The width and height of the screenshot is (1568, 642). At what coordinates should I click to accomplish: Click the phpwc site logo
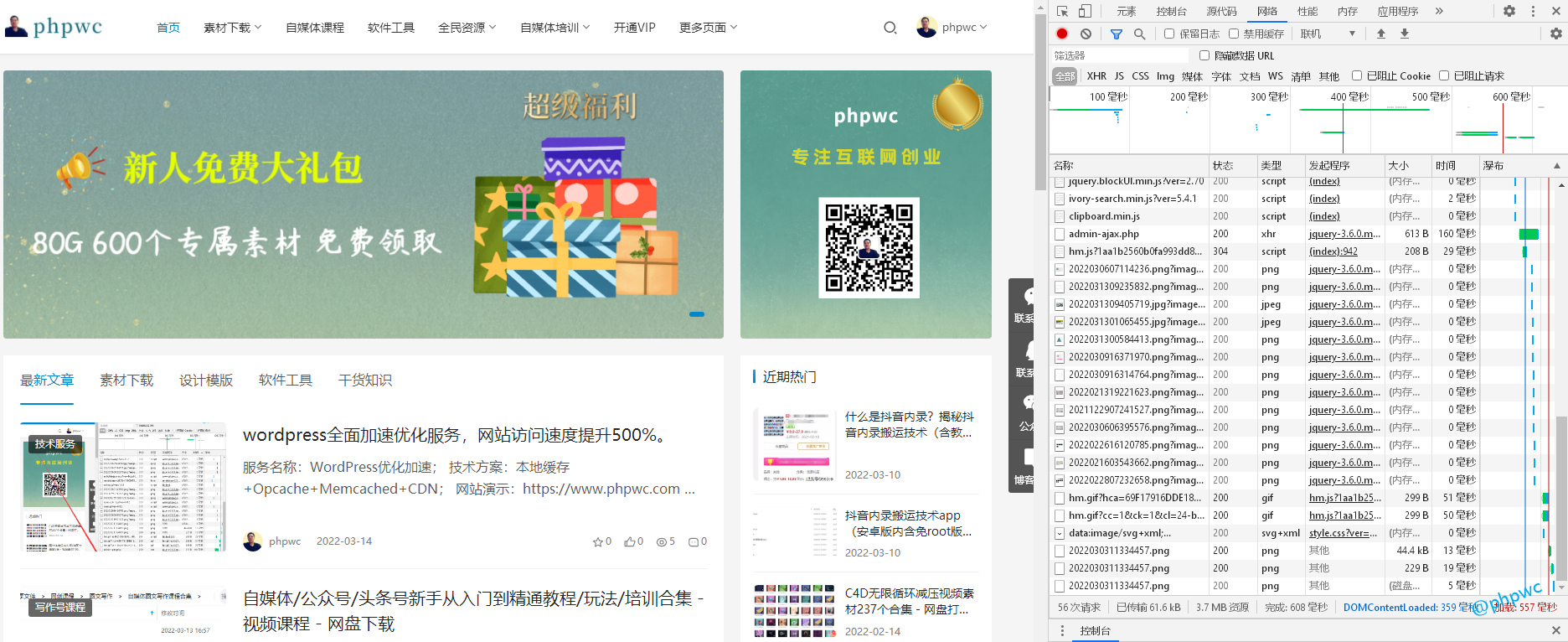click(54, 27)
